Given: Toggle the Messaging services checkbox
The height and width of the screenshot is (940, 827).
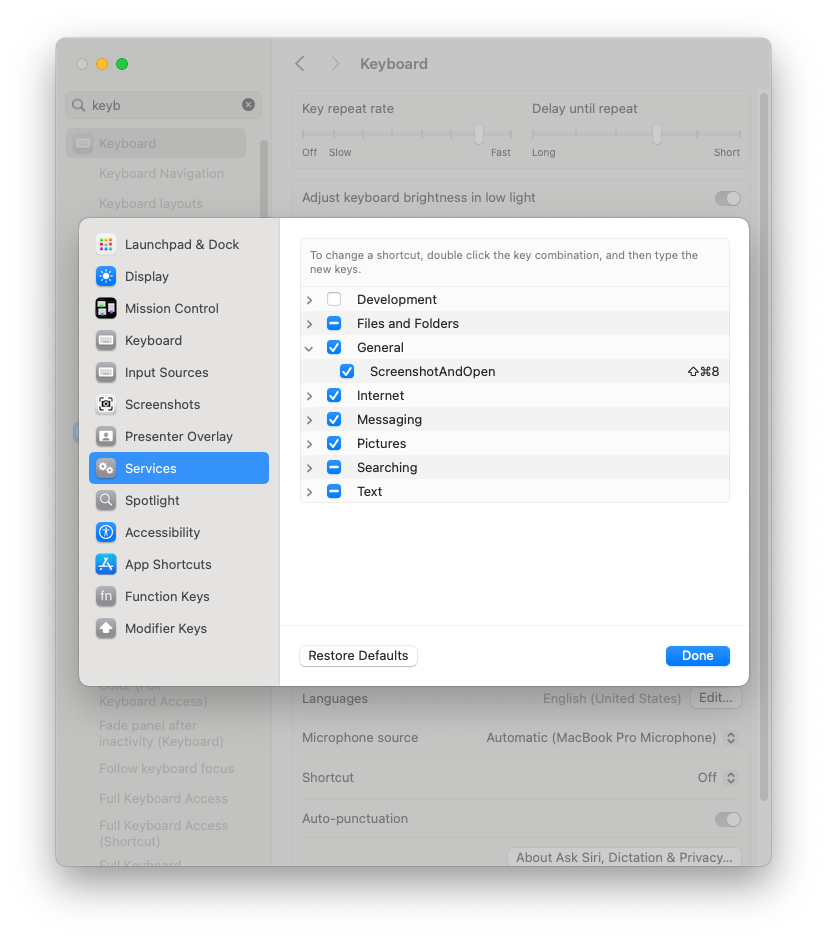Looking at the screenshot, I should click(334, 419).
